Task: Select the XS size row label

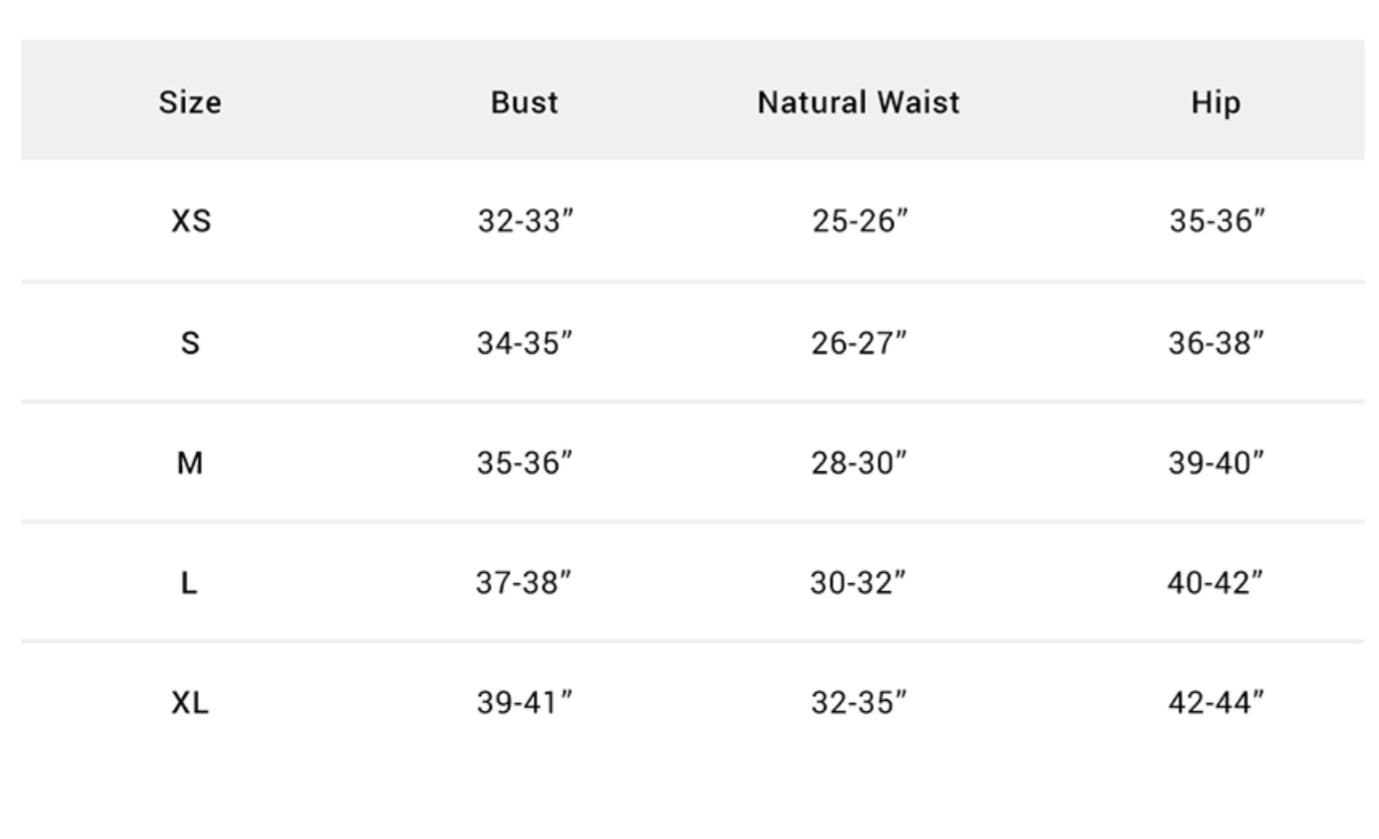Action: pyautogui.click(x=190, y=221)
